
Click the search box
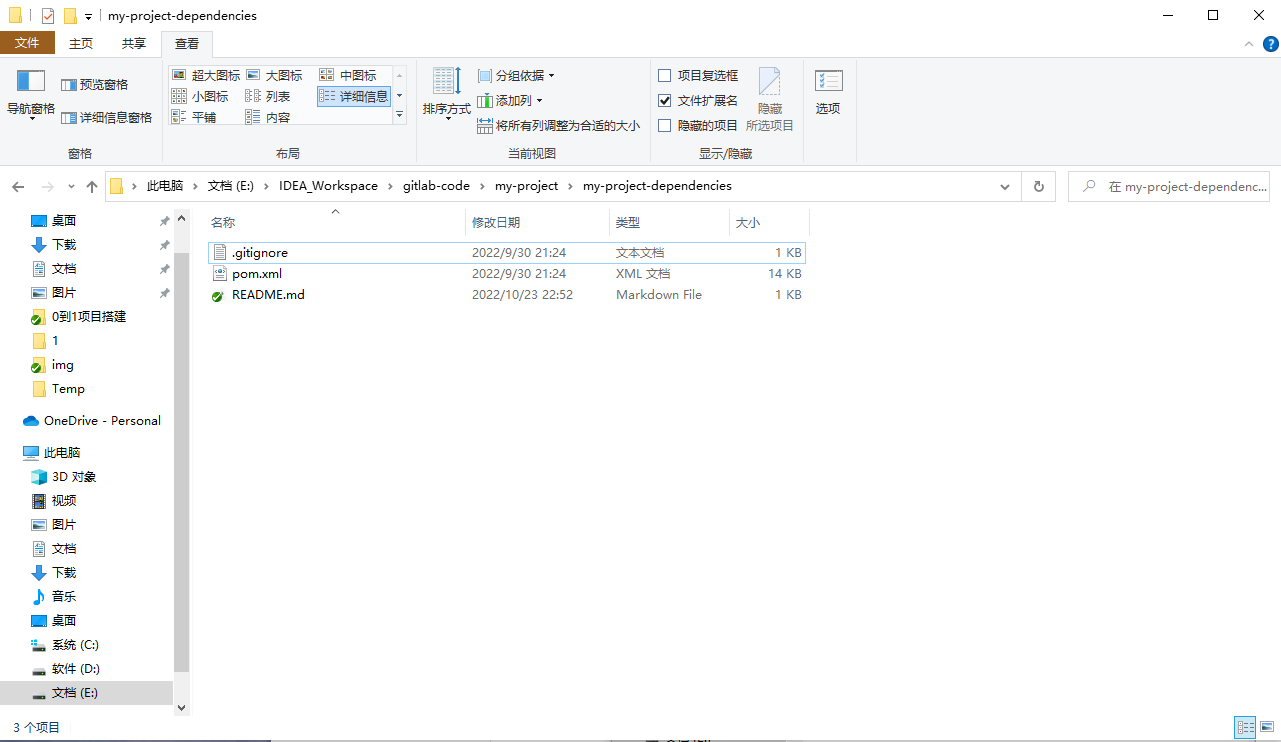click(x=1170, y=186)
